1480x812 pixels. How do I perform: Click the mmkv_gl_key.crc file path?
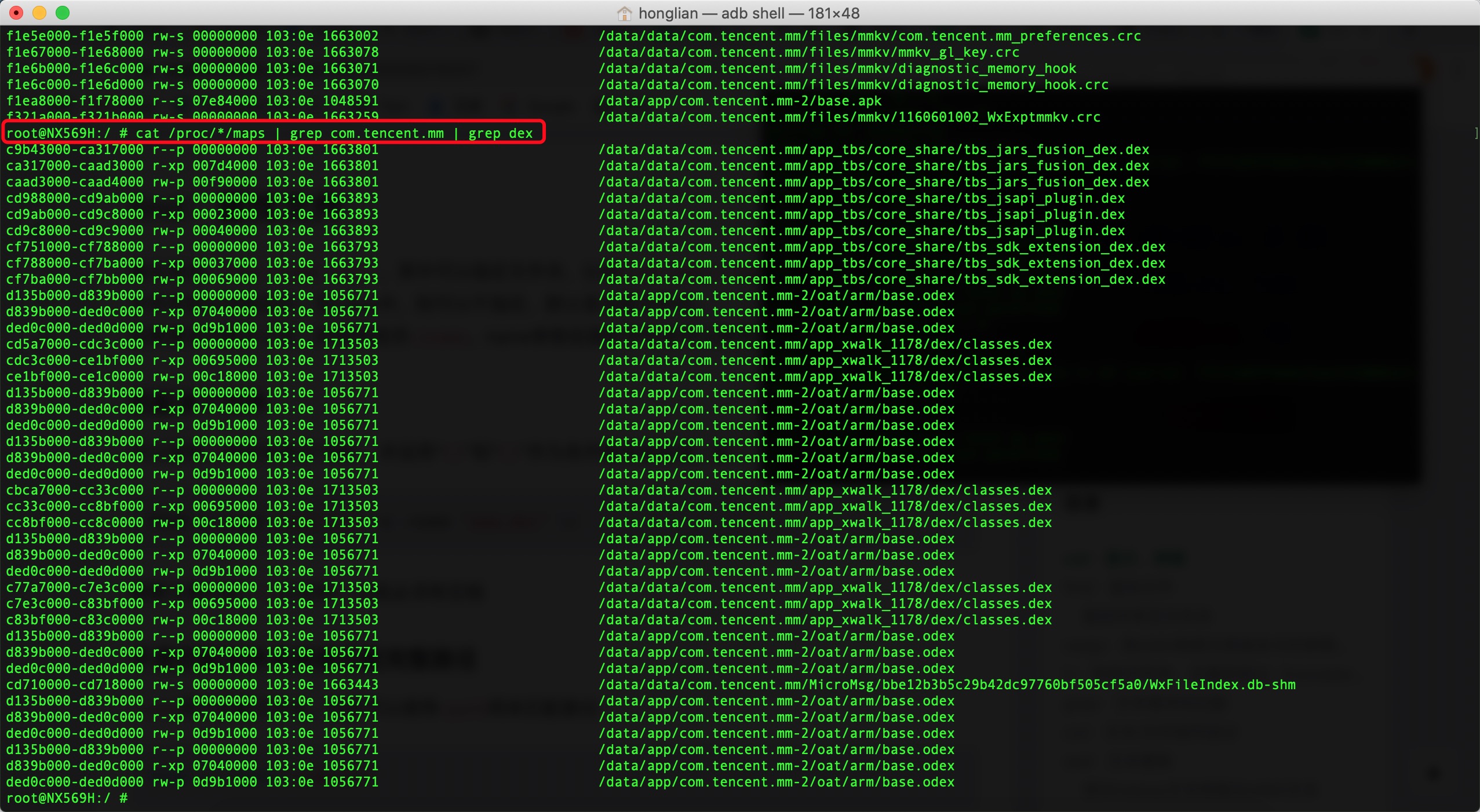coord(809,52)
